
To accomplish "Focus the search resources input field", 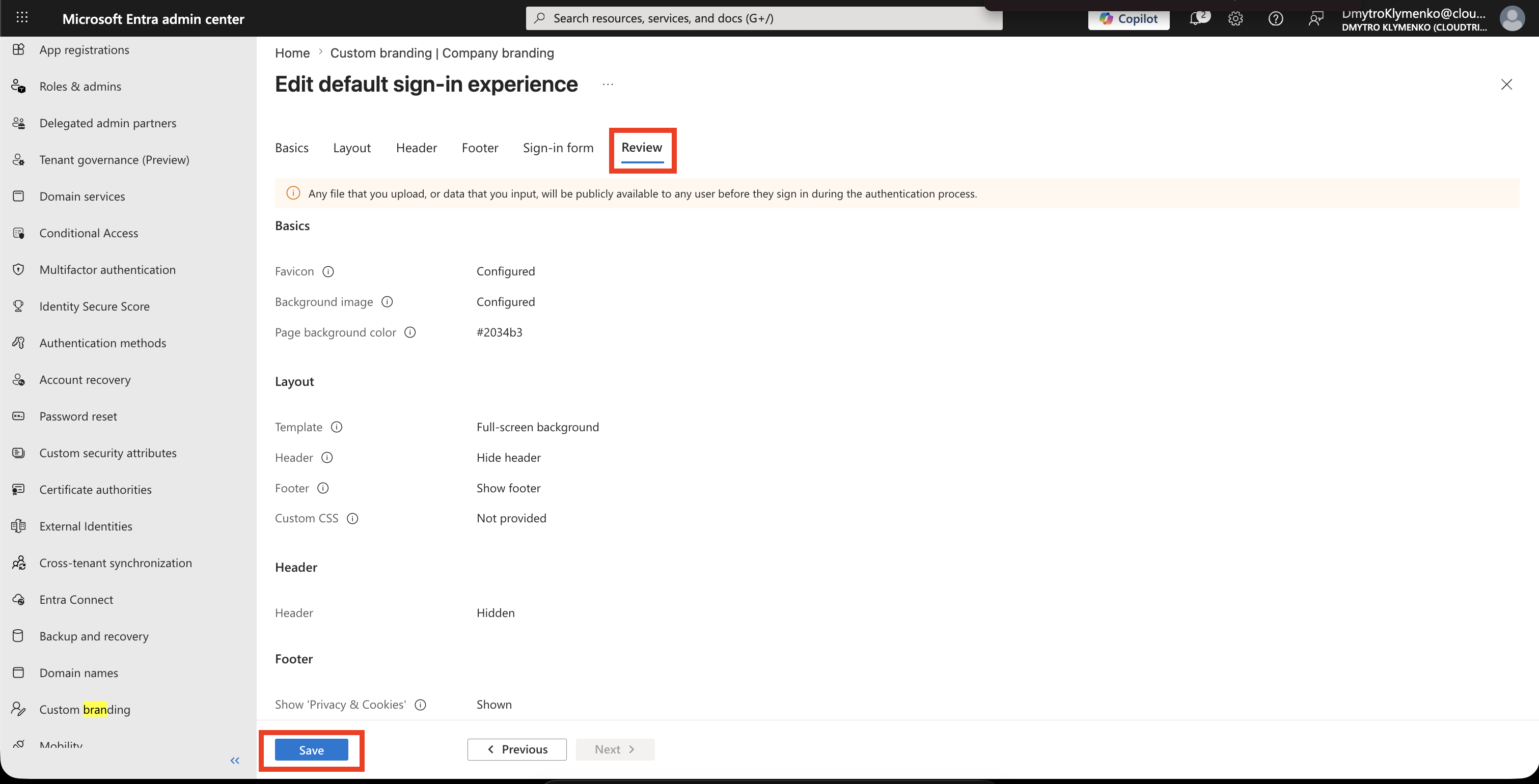I will pyautogui.click(x=764, y=18).
